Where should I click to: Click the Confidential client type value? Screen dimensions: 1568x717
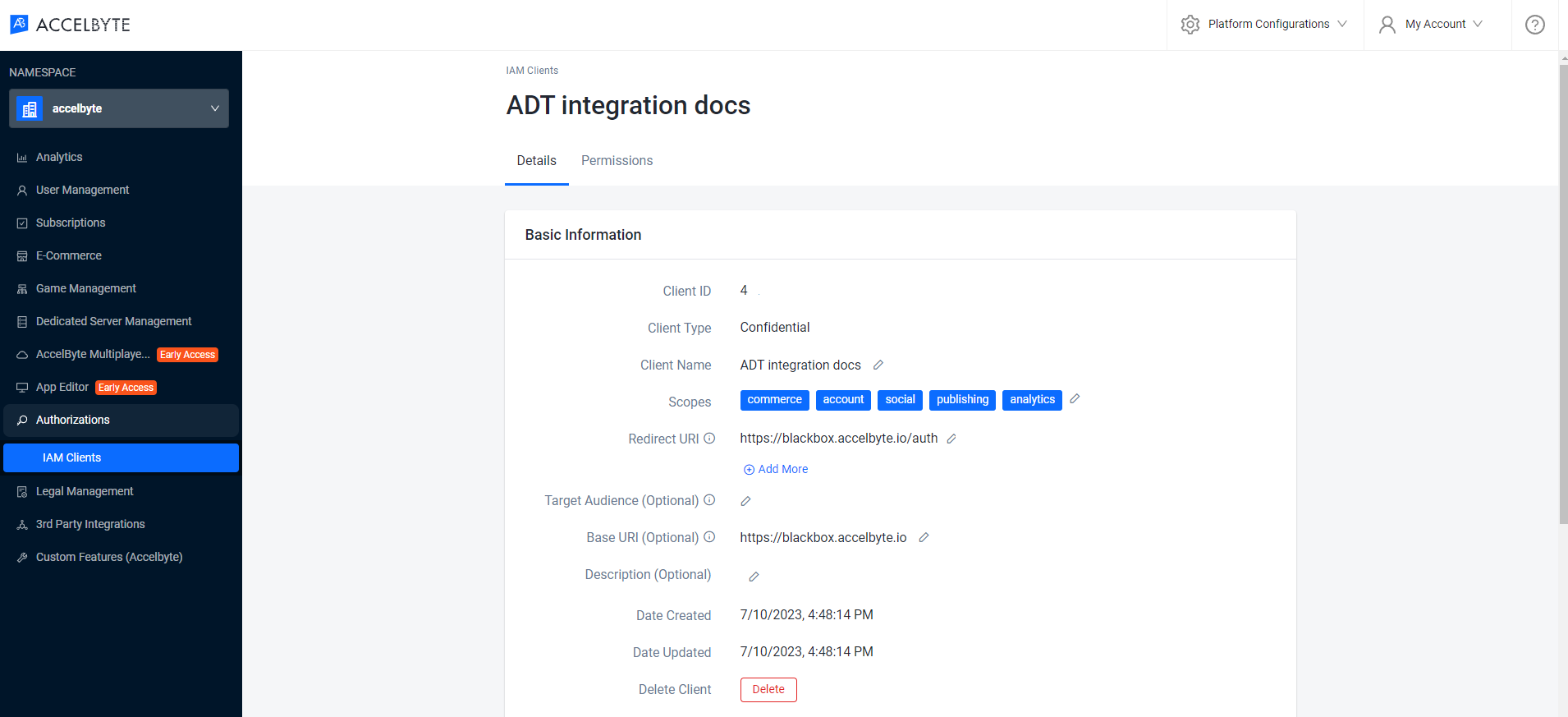774,328
